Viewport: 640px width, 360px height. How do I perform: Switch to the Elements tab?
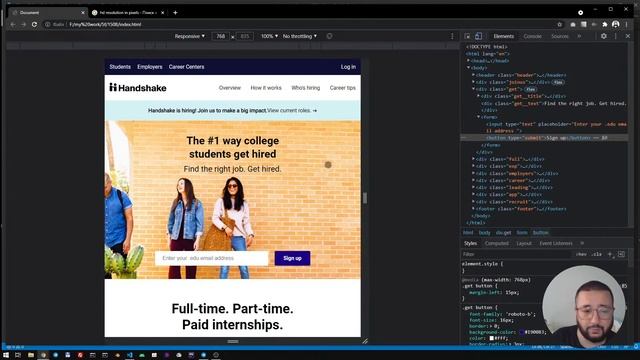coord(503,36)
